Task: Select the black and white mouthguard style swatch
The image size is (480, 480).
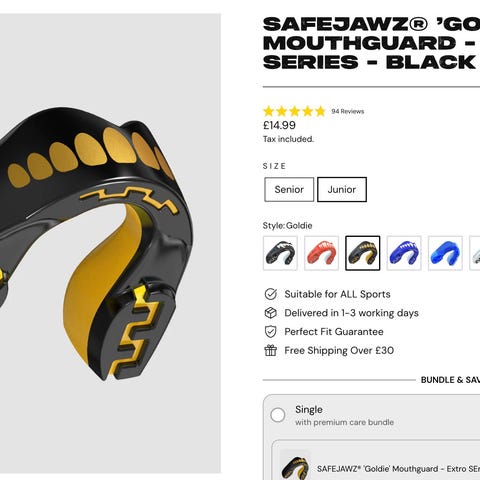Action: click(280, 253)
